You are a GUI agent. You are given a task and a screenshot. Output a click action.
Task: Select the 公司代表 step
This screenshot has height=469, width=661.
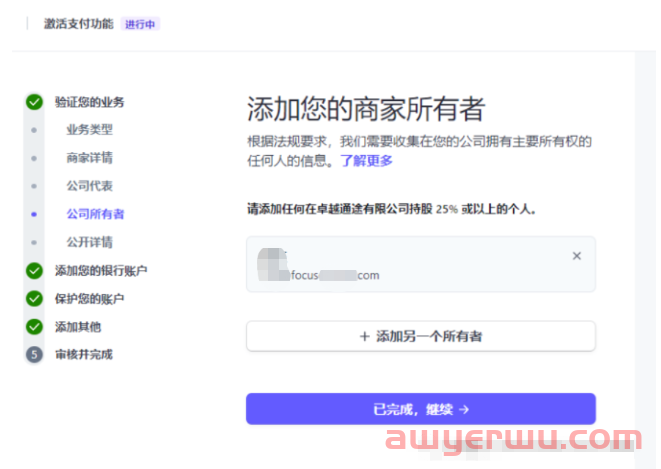pos(89,186)
